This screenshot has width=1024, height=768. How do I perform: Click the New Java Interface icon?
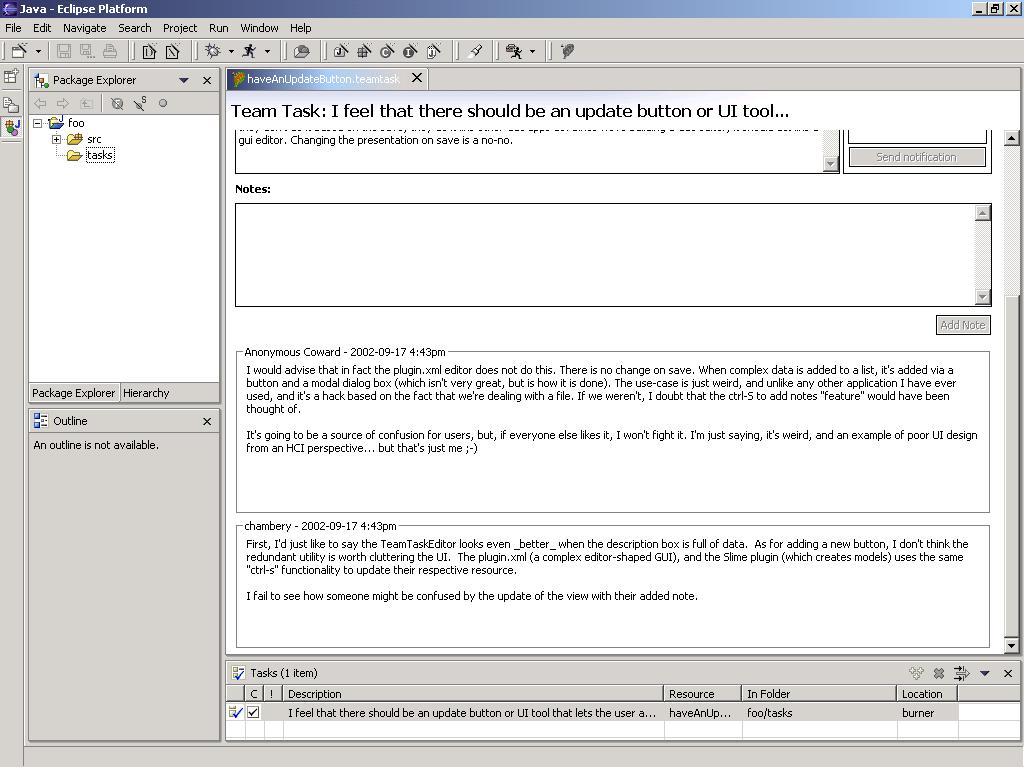(410, 51)
